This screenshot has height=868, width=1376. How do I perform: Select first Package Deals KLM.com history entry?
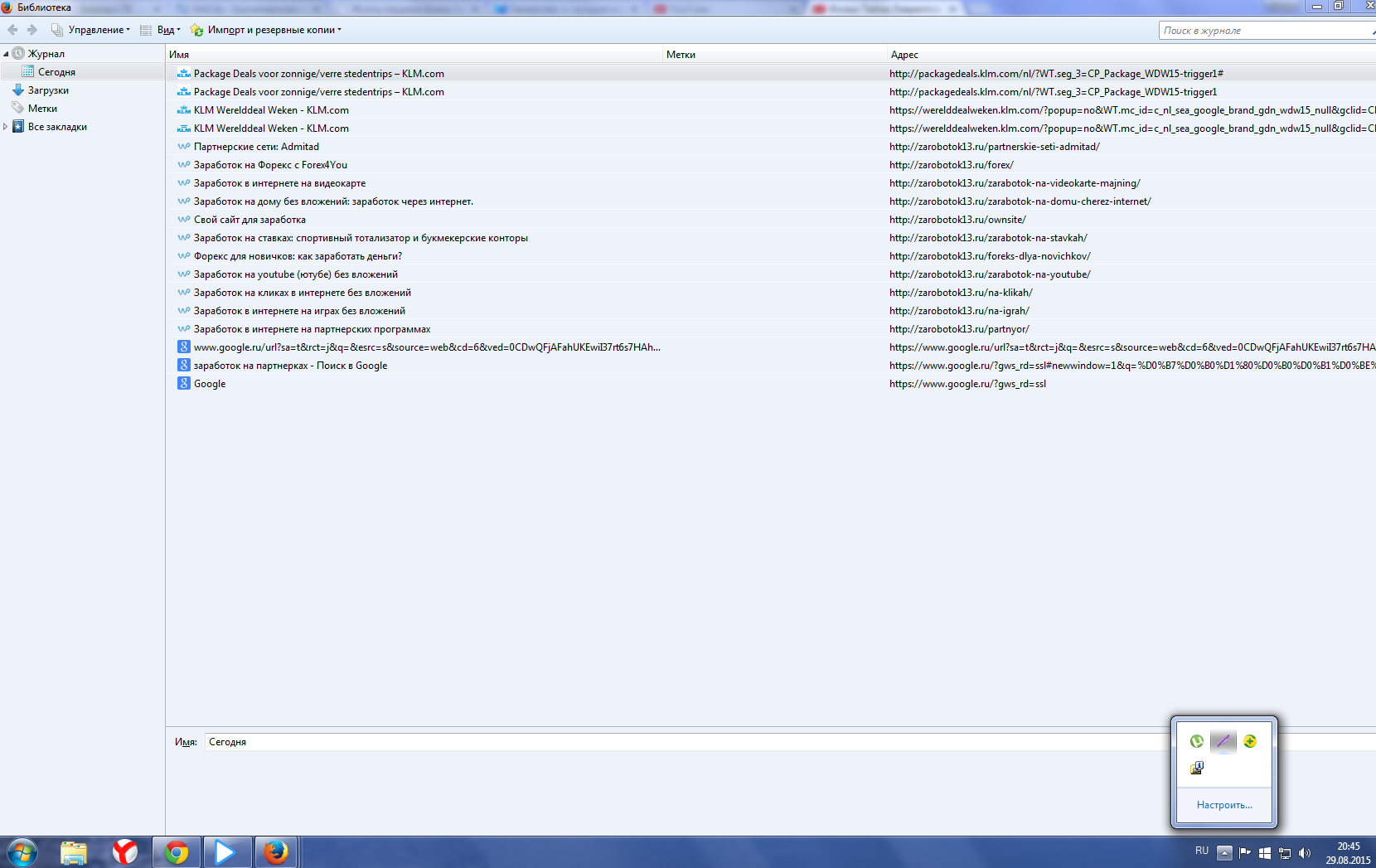[318, 74]
